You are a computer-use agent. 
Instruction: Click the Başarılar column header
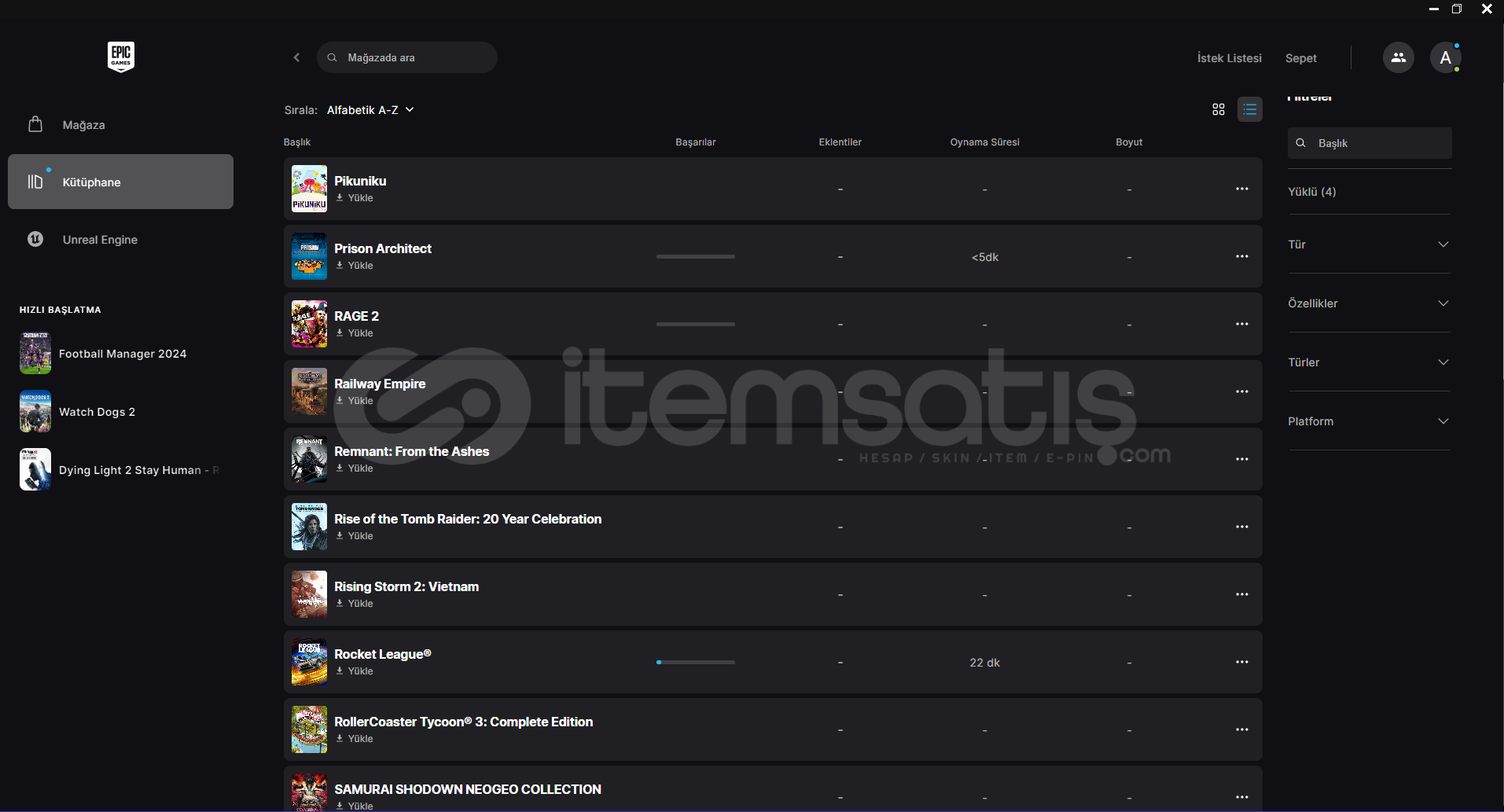coord(696,142)
